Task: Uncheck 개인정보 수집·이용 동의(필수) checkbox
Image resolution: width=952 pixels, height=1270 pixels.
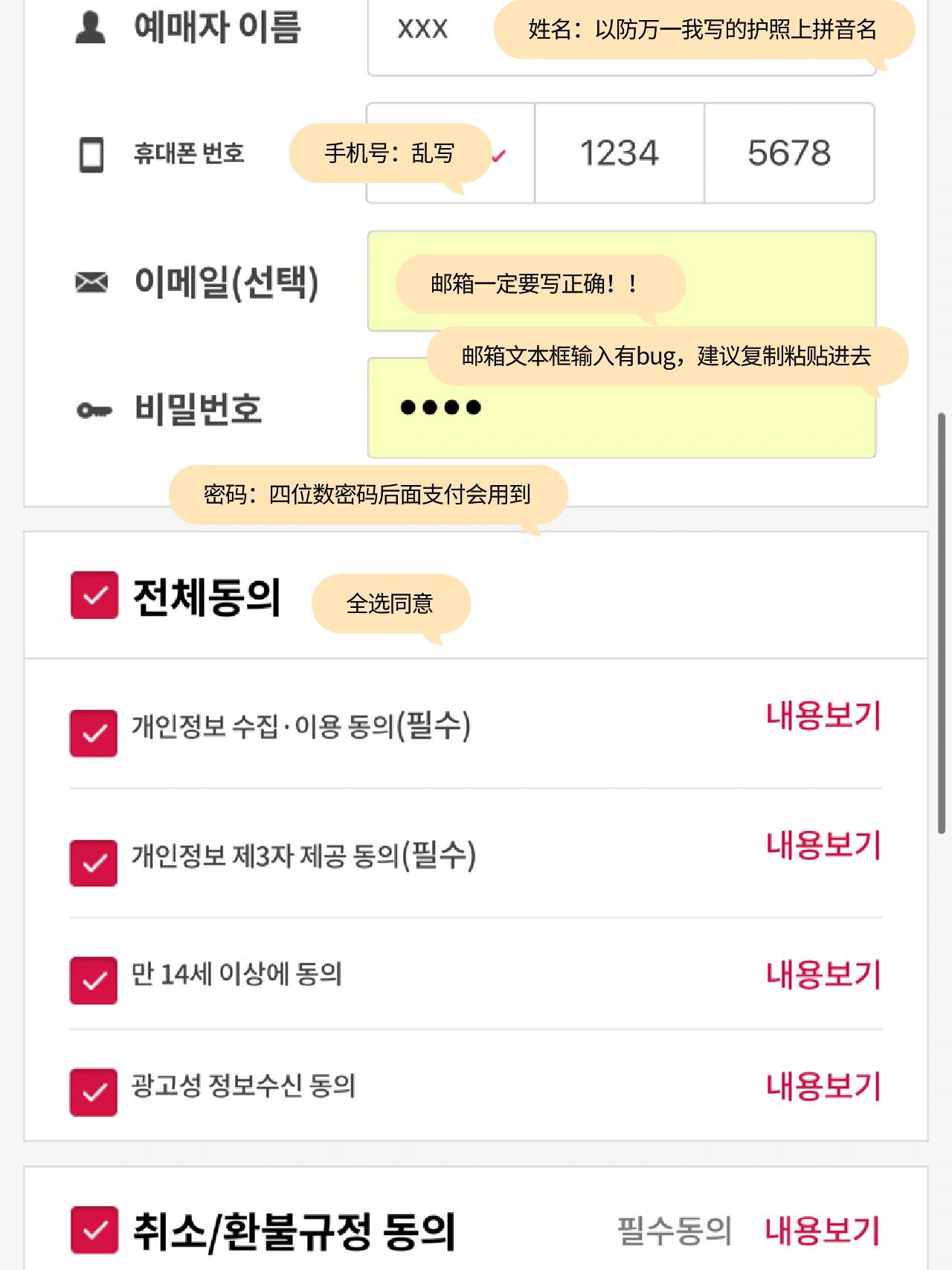Action: click(x=94, y=734)
